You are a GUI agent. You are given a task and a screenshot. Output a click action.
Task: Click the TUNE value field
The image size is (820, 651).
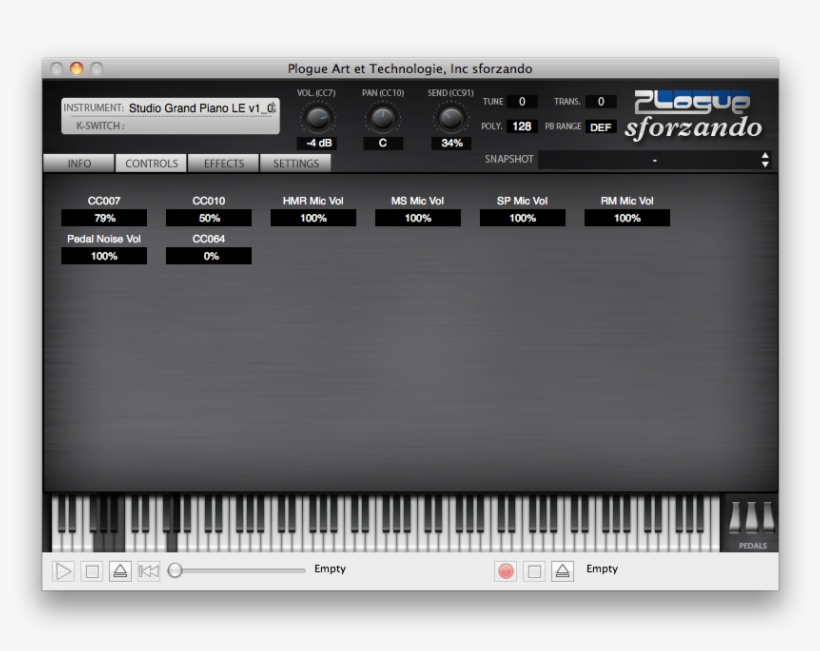tap(522, 101)
